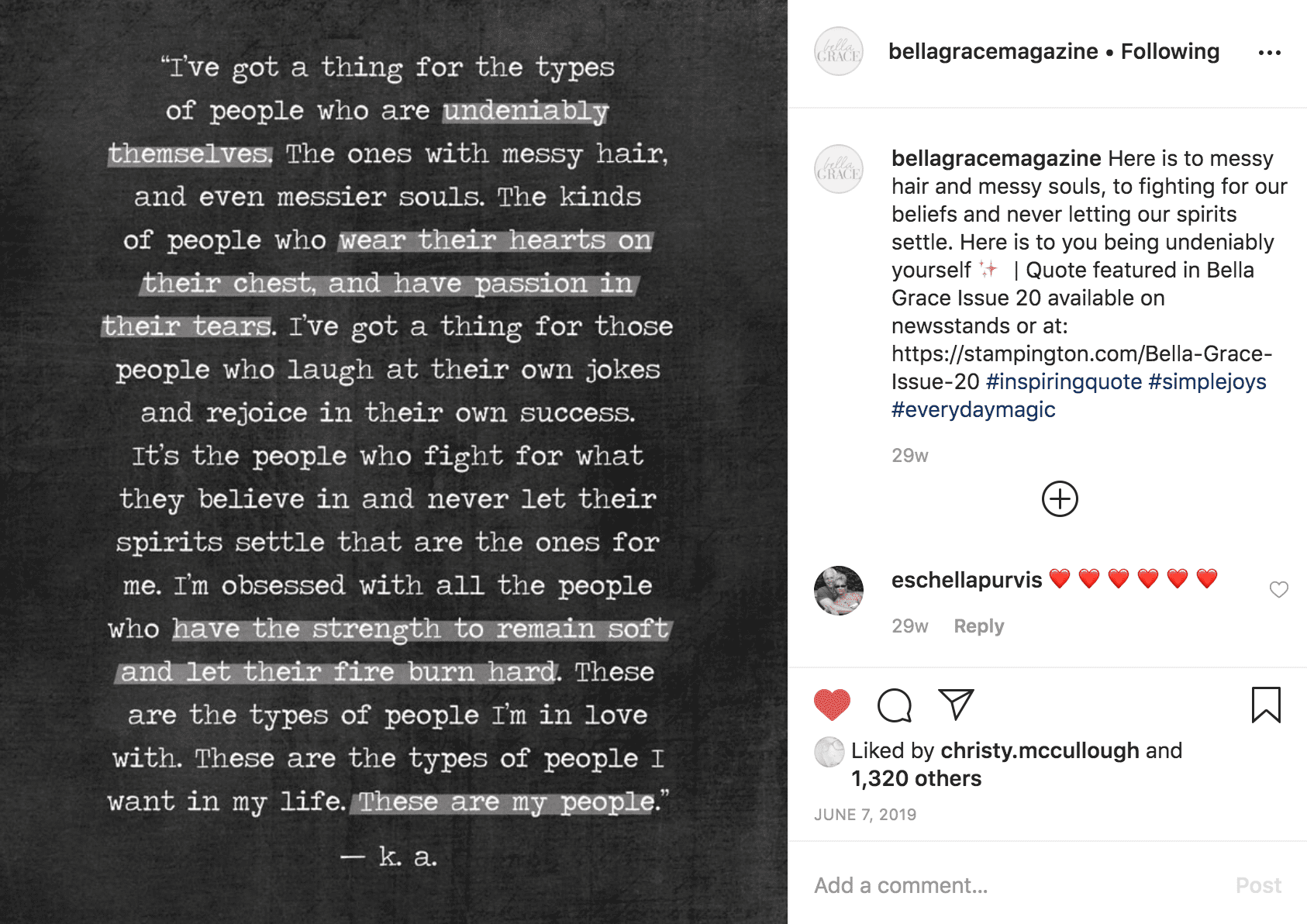The height and width of the screenshot is (924, 1307).
Task: Reply to eschellapurvis's comment
Action: (x=978, y=626)
